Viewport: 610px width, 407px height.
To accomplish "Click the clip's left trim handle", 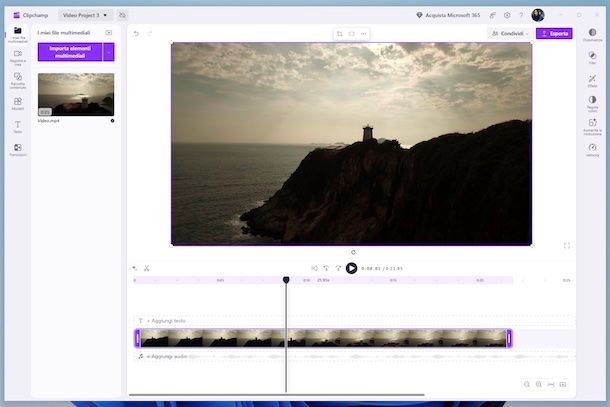I will [137, 338].
